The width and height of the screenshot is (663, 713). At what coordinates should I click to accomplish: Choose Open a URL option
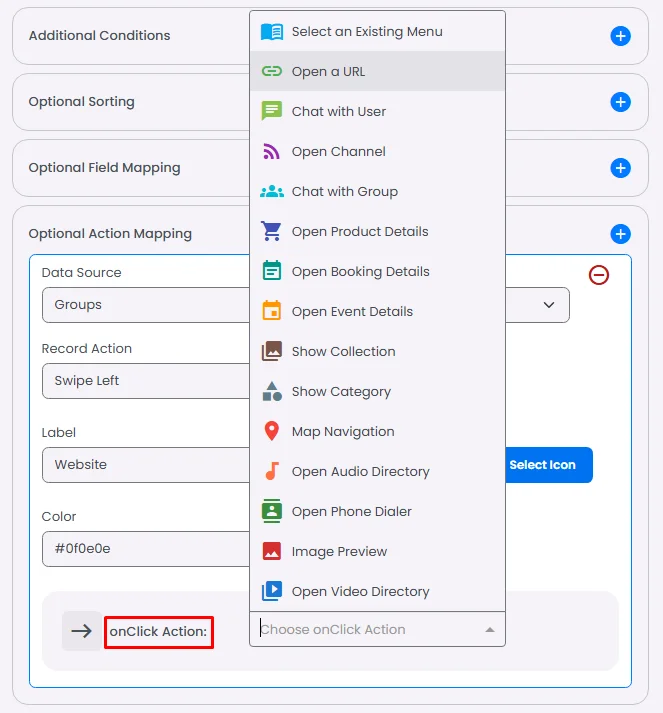377,71
